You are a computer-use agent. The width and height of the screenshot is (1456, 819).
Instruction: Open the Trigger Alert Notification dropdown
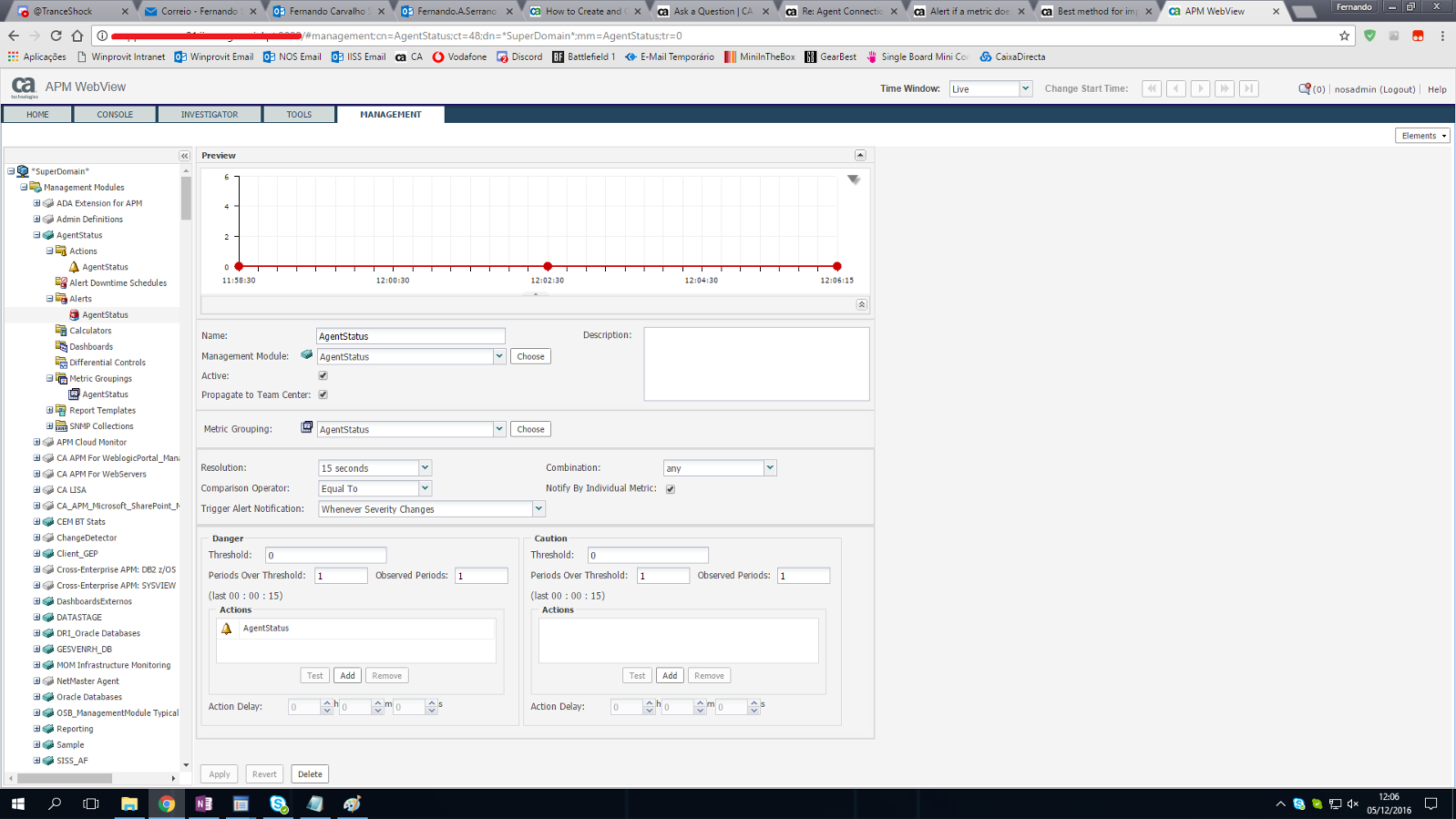(538, 508)
